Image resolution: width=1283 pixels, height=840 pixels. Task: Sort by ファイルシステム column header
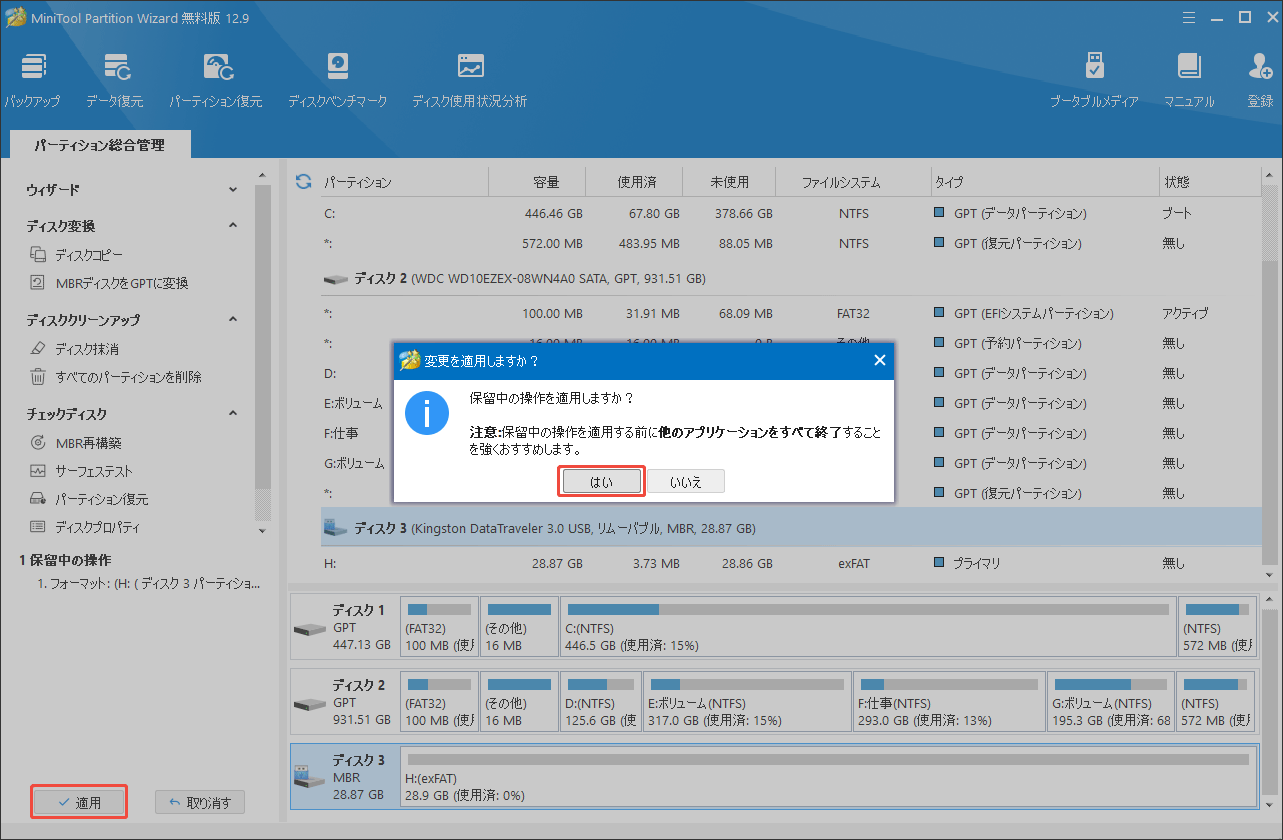[841, 183]
